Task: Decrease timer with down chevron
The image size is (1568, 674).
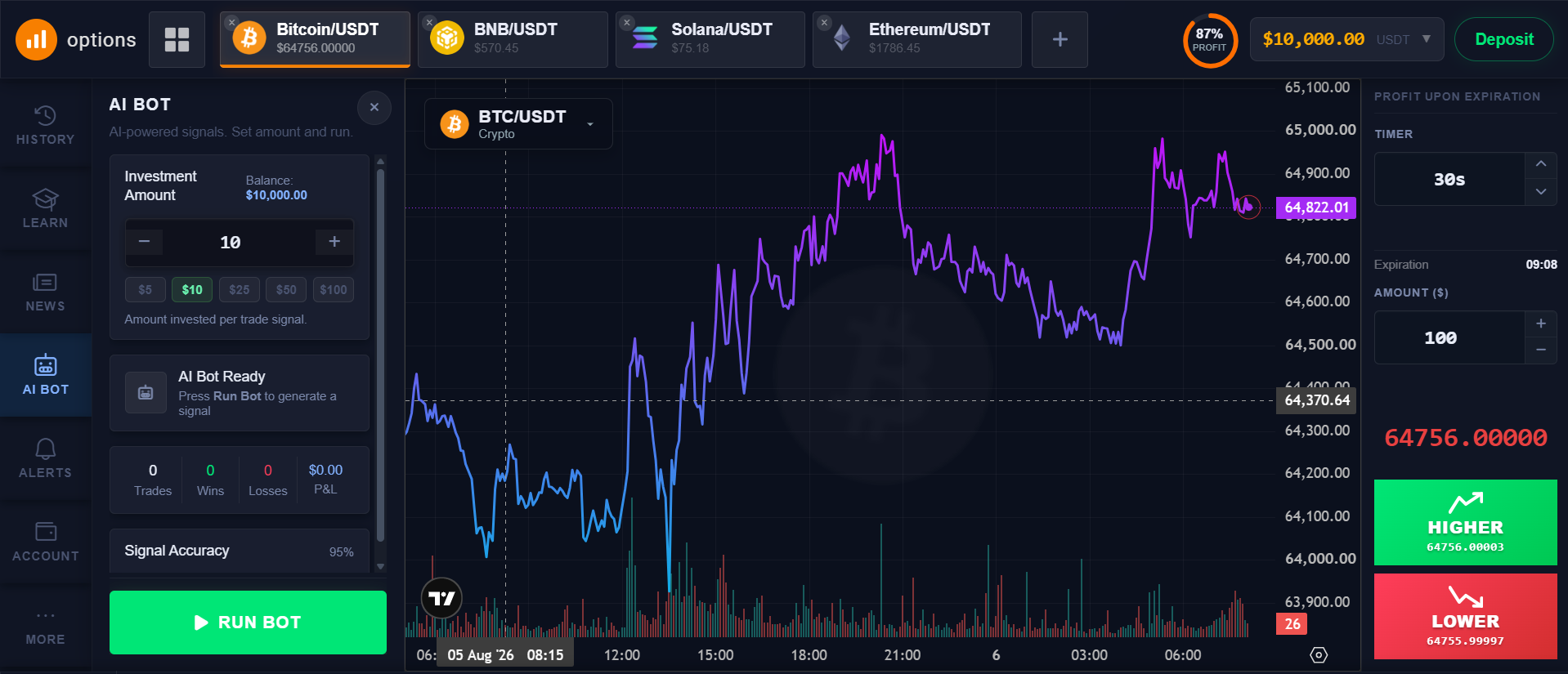Action: [x=1541, y=192]
